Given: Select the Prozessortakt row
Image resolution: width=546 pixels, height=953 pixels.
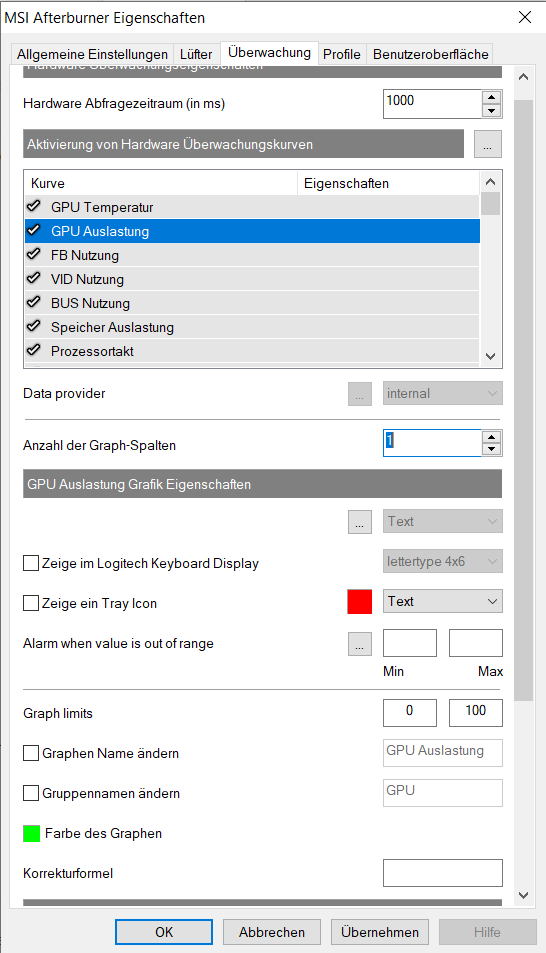Looking at the screenshot, I should coord(252,351).
